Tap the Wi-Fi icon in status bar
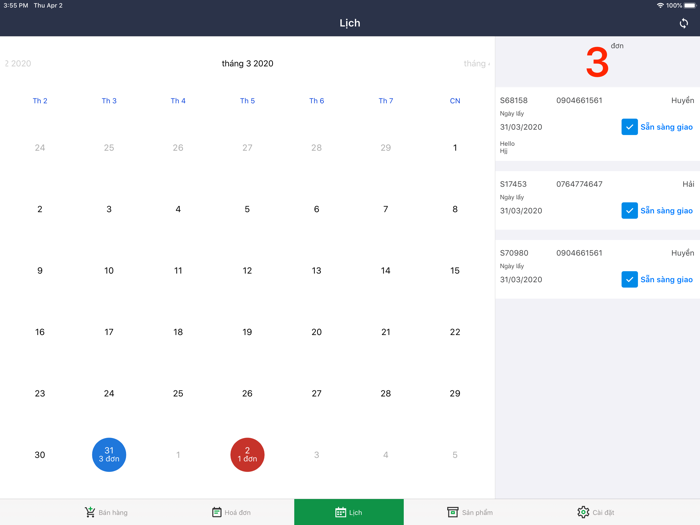This screenshot has height=525, width=700. [x=660, y=5]
